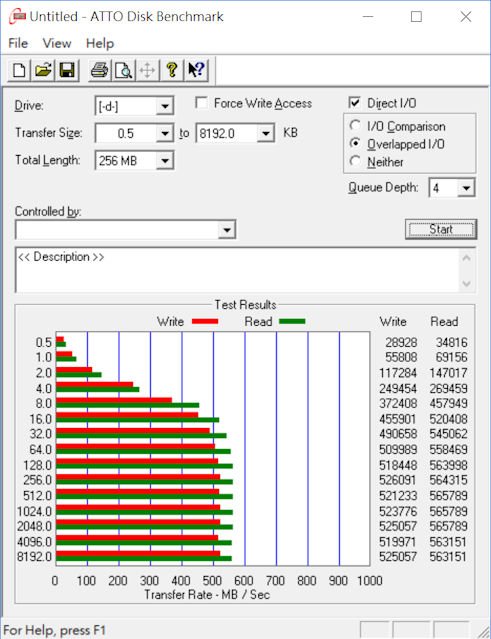Expand the Queue Depth dropdown

point(466,188)
